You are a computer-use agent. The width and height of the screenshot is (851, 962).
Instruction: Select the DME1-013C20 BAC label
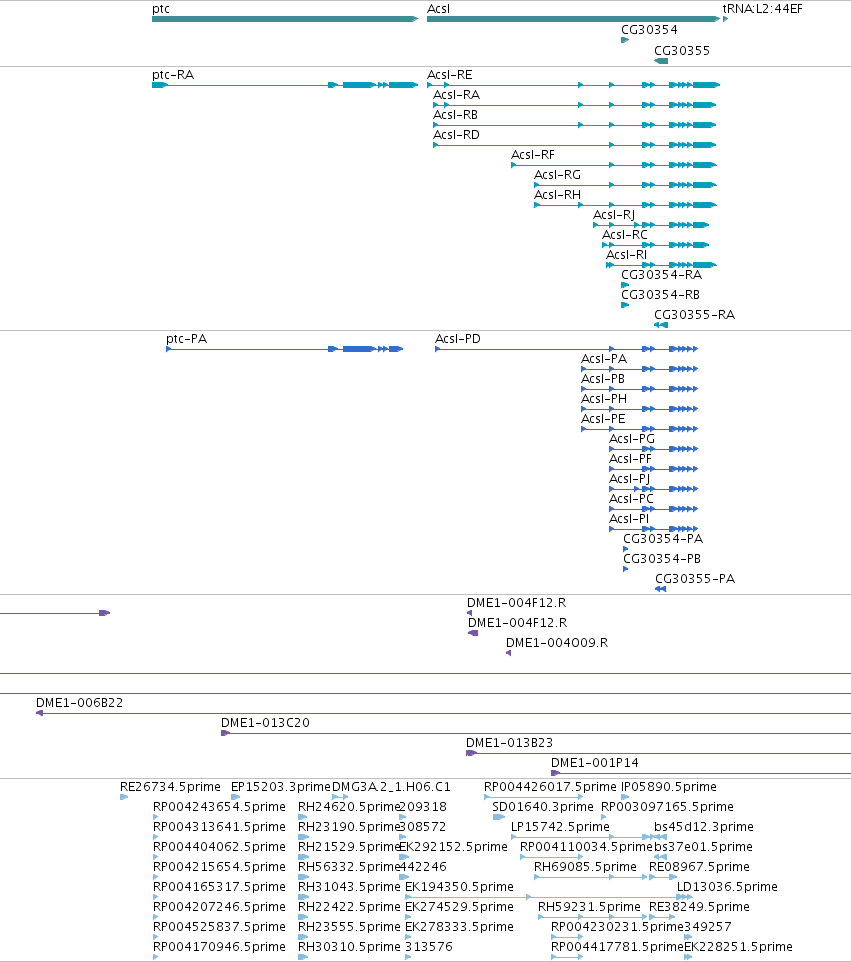click(266, 723)
